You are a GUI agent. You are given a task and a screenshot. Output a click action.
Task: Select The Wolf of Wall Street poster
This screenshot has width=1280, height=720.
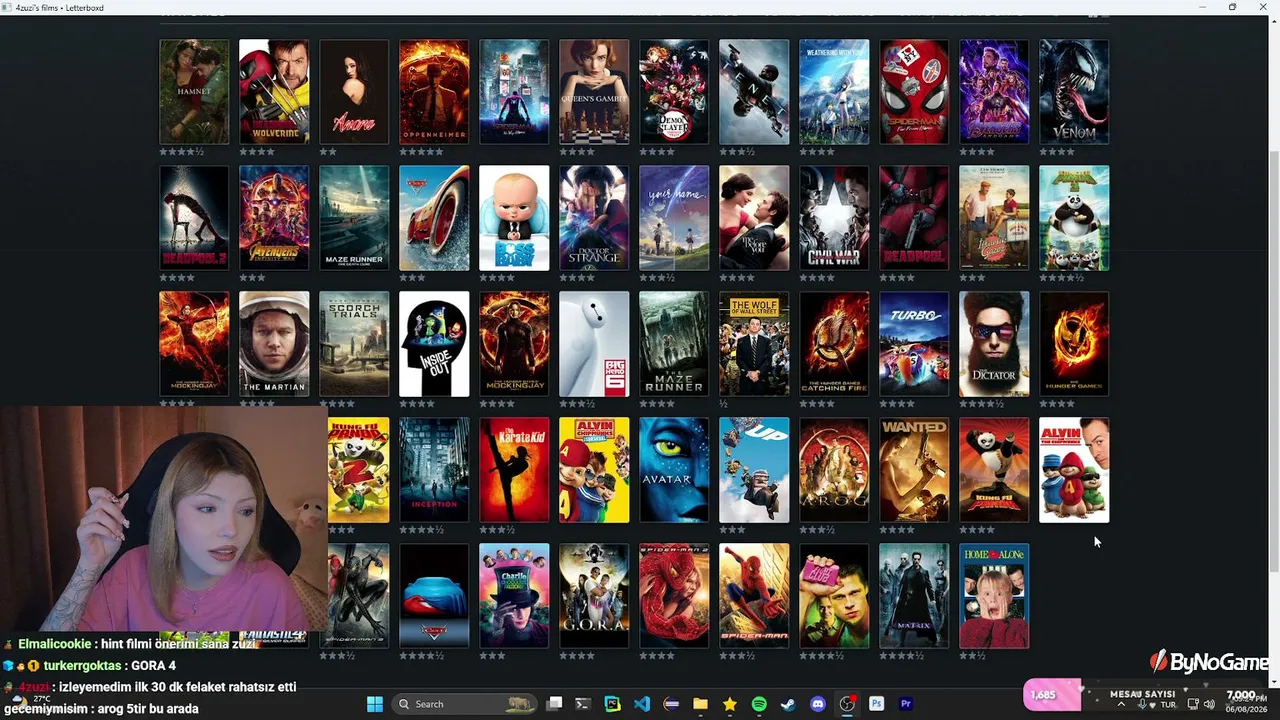(x=754, y=344)
